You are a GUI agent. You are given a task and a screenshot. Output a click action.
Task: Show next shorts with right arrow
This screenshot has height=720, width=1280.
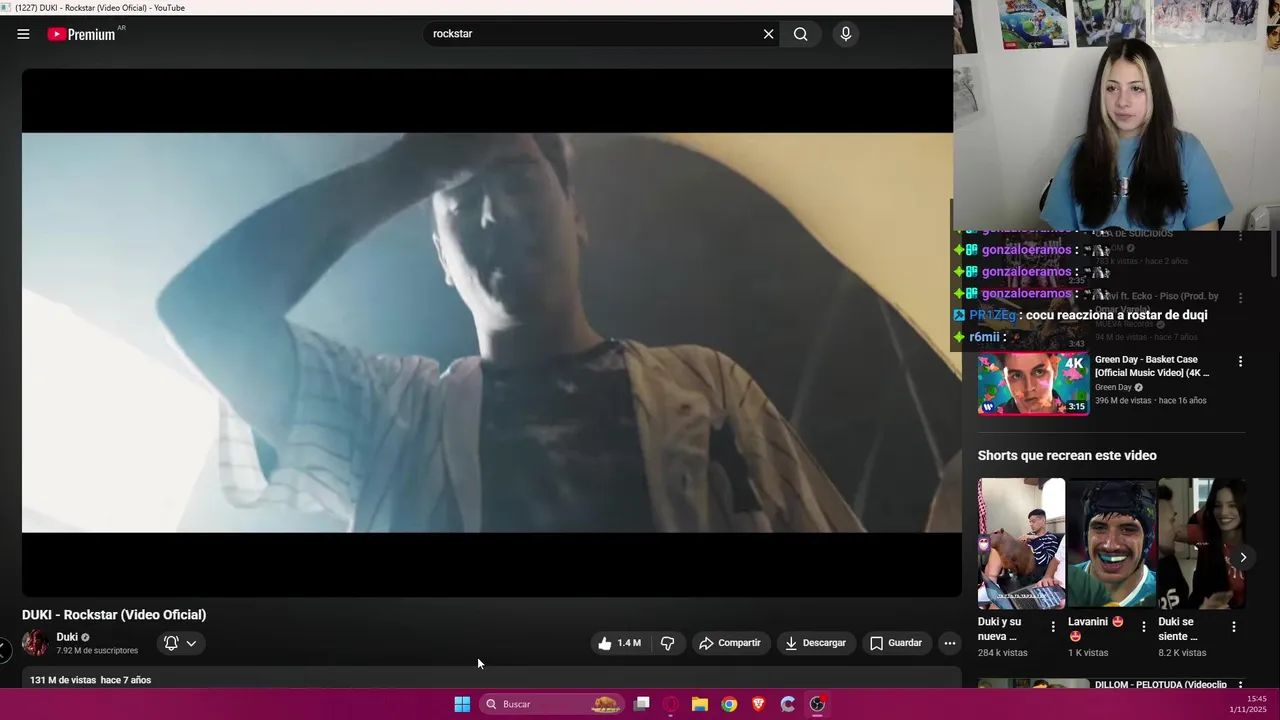pyautogui.click(x=1243, y=557)
